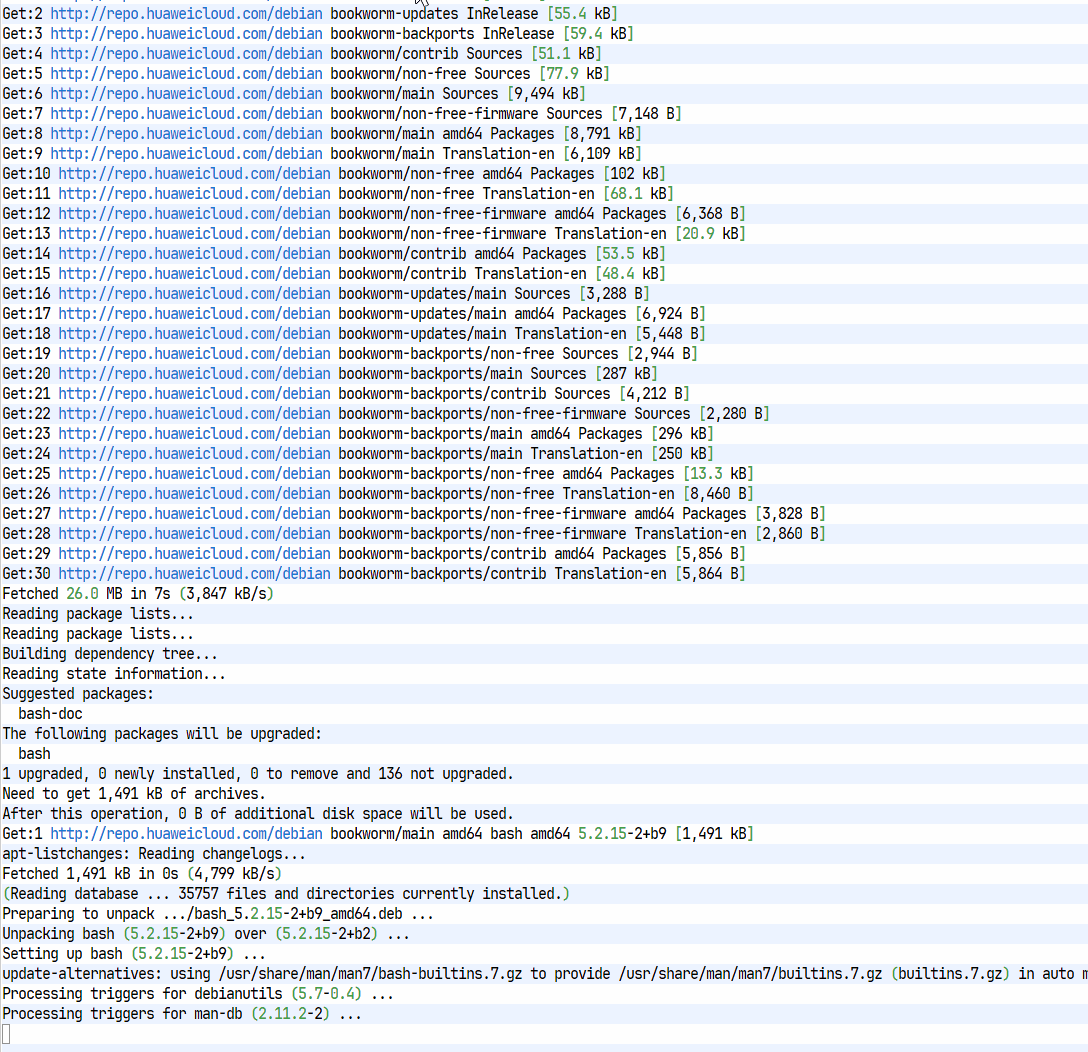
Task: Click the repo link on the Get:16 line
Action: pos(194,294)
